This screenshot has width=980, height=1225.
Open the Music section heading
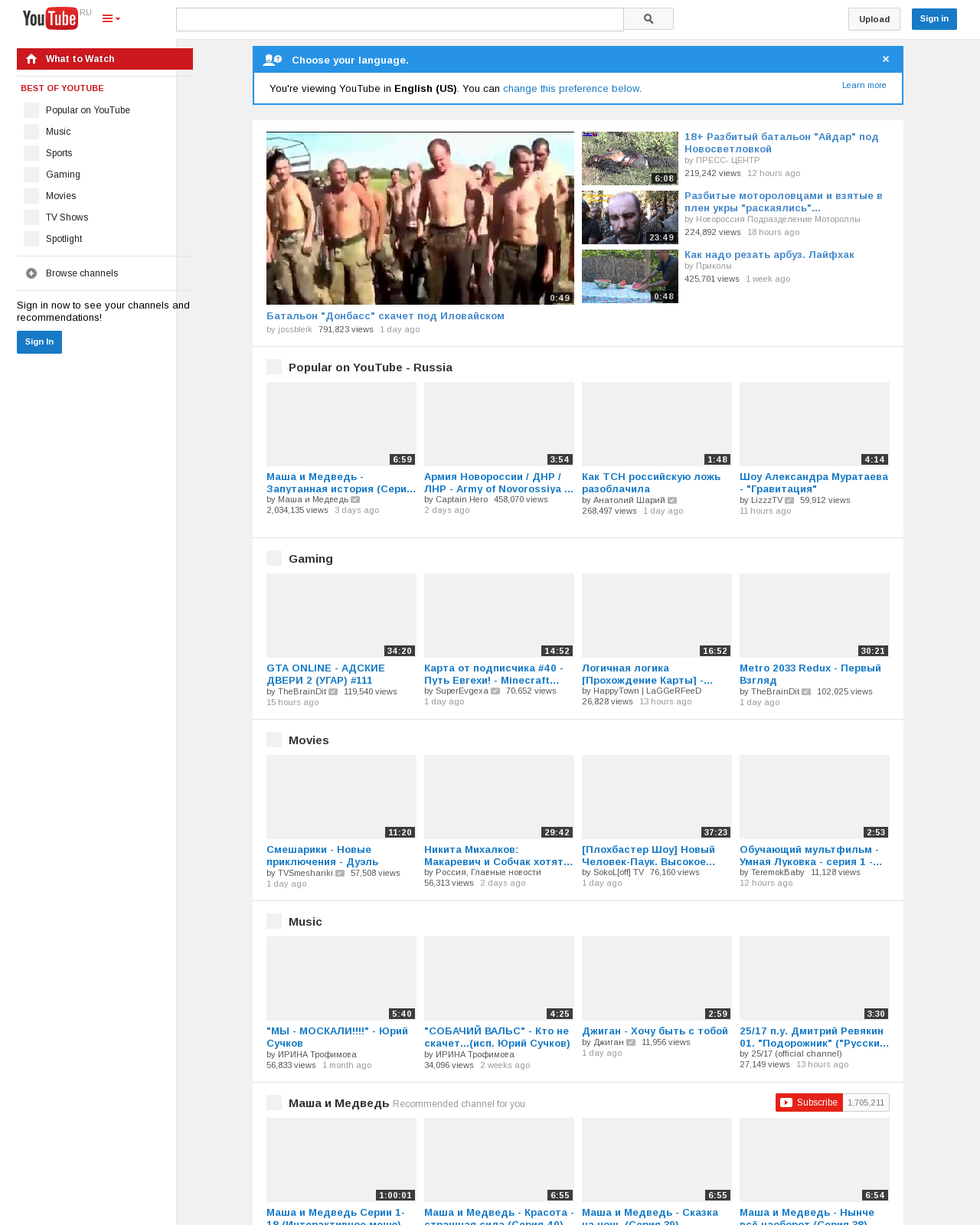click(x=305, y=922)
